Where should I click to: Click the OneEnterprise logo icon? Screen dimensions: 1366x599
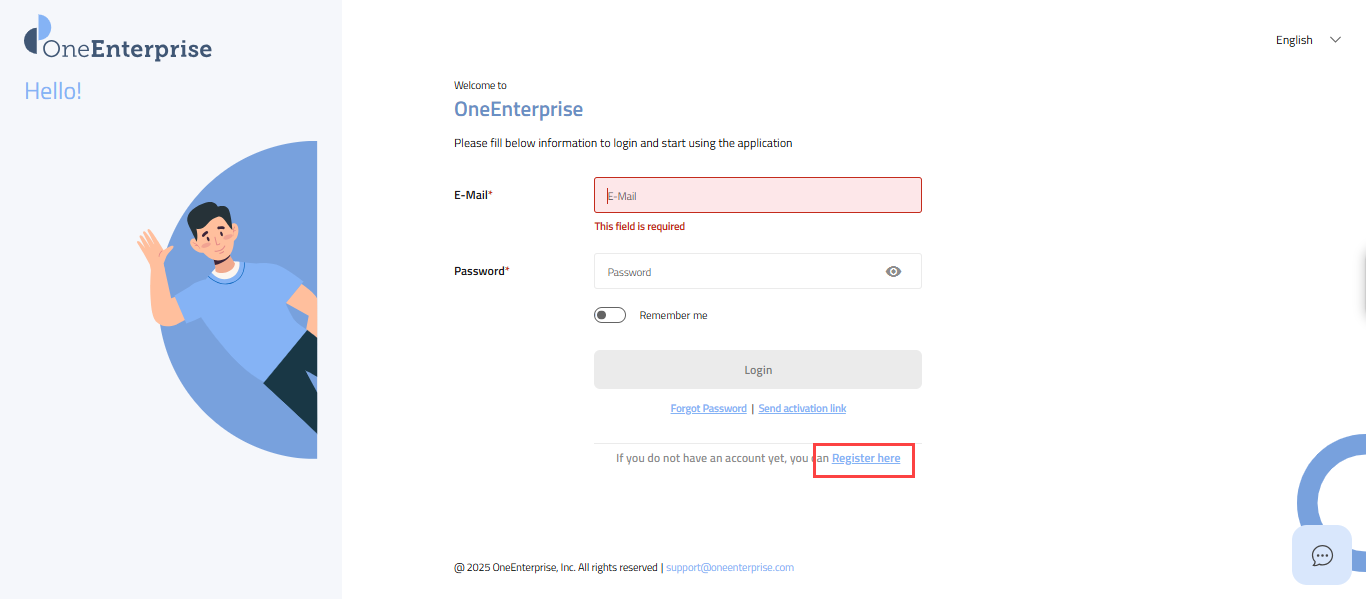click(37, 36)
